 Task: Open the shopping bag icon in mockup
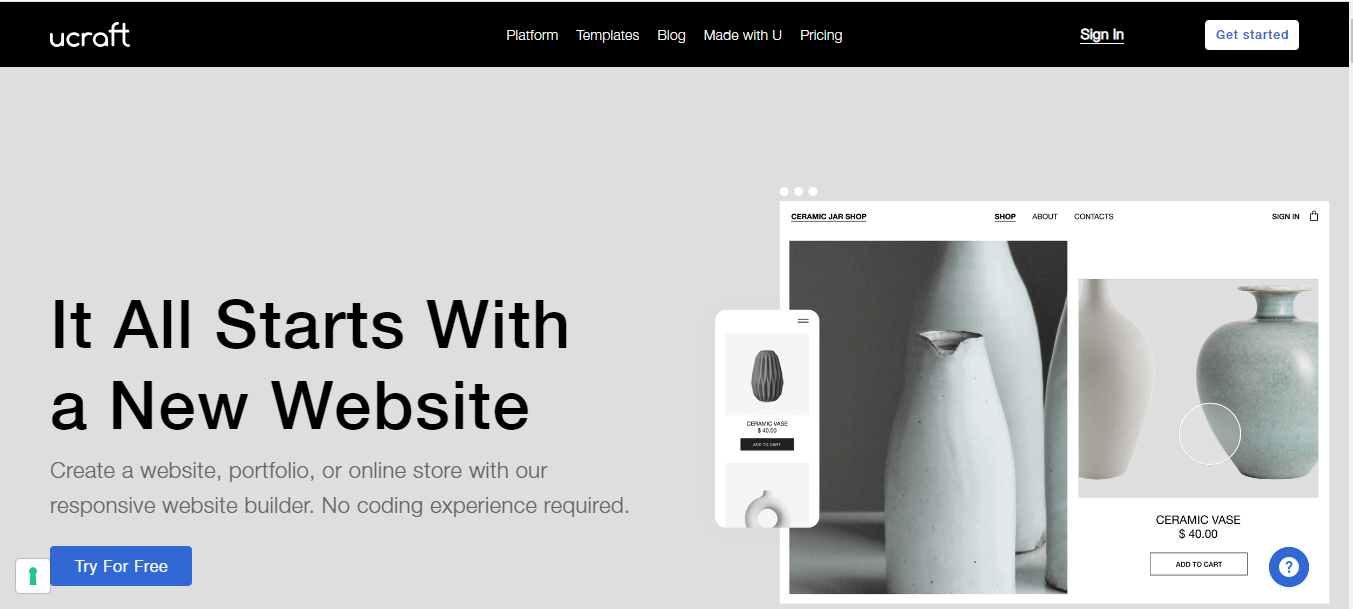pyautogui.click(x=1314, y=216)
